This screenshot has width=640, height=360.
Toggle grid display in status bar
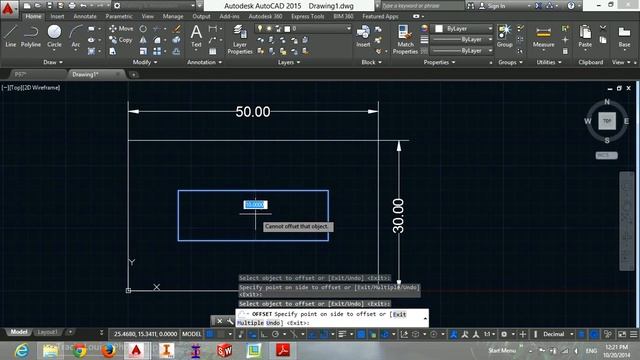(x=210, y=334)
